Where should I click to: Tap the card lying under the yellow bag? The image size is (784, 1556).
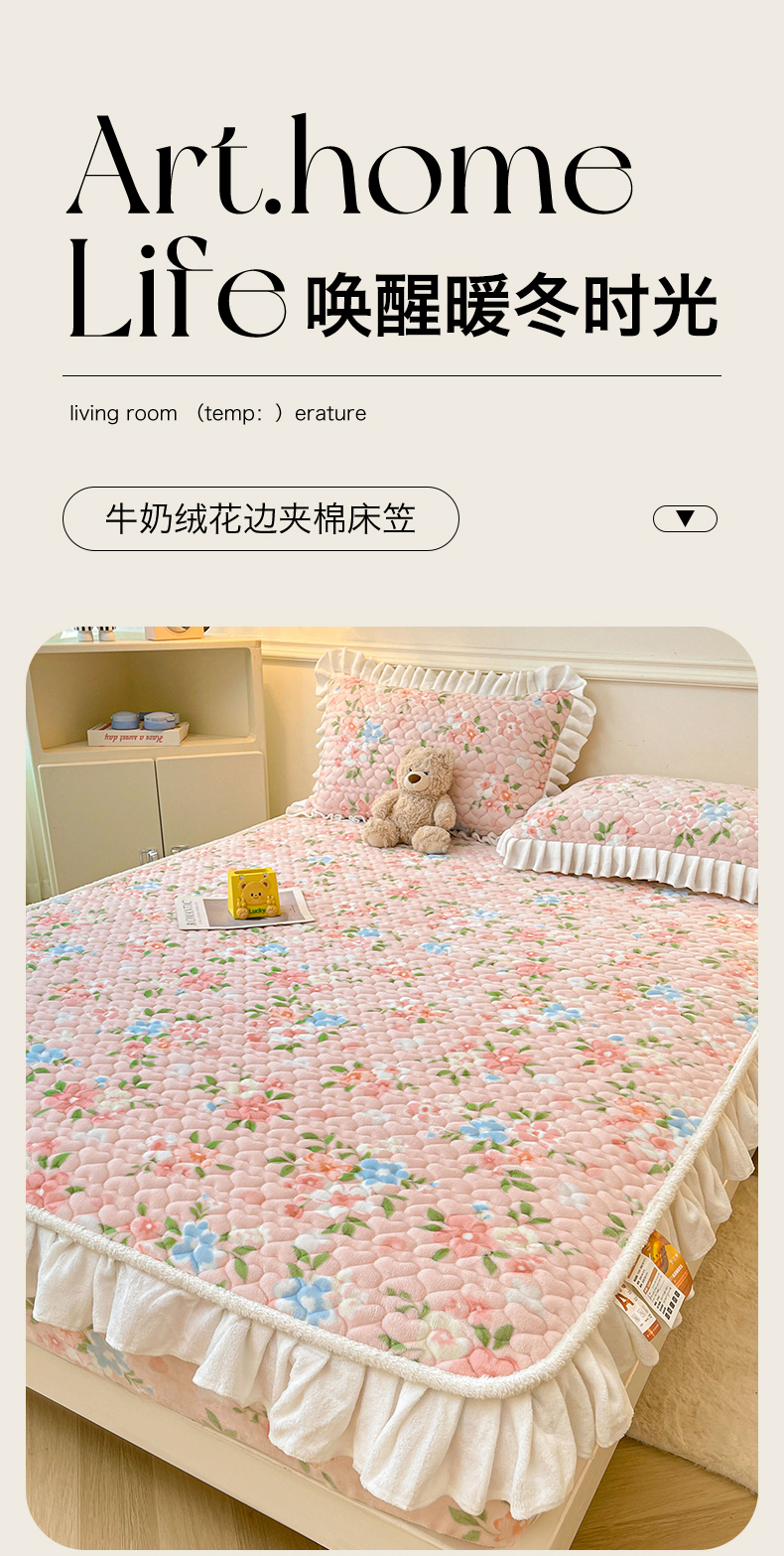(x=244, y=909)
